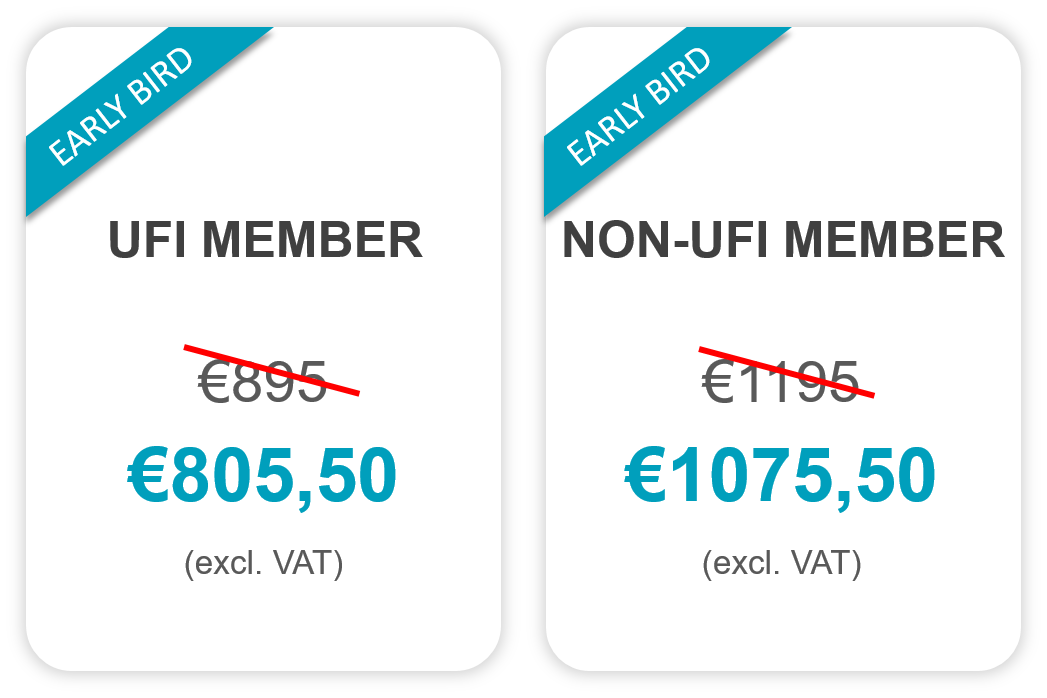The image size is (1047, 698).
Task: Click the UFI MEMBER pricing card heading
Action: [265, 240]
